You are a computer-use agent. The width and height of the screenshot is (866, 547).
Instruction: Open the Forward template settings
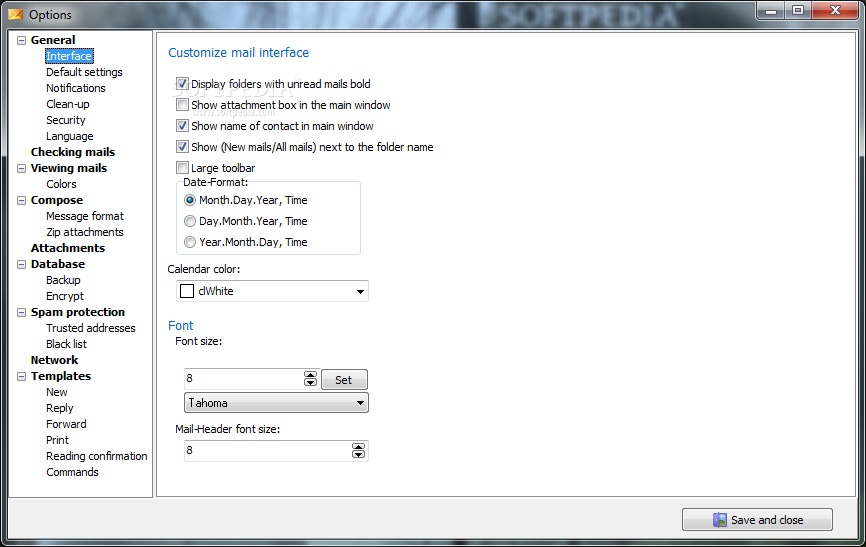coord(66,424)
